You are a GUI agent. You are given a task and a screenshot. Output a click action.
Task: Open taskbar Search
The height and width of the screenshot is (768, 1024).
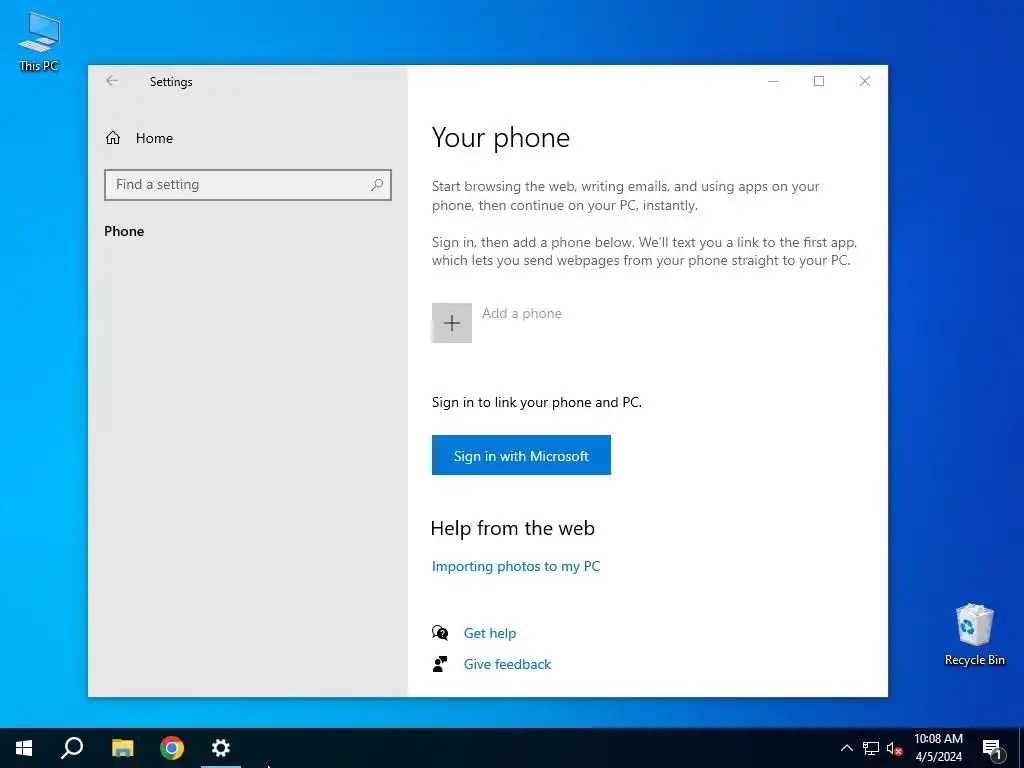click(x=72, y=748)
